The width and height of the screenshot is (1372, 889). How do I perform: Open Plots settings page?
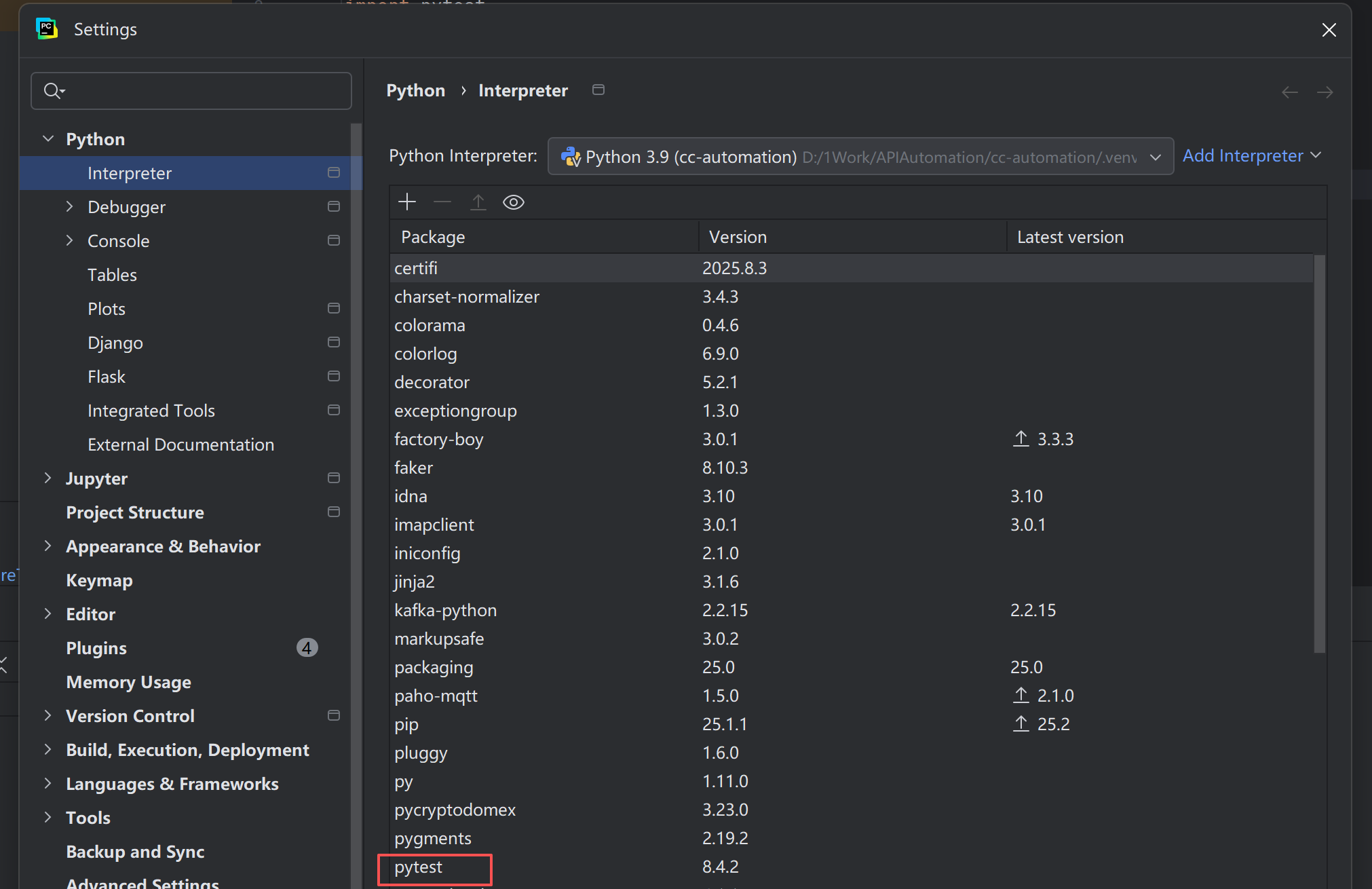pos(107,309)
